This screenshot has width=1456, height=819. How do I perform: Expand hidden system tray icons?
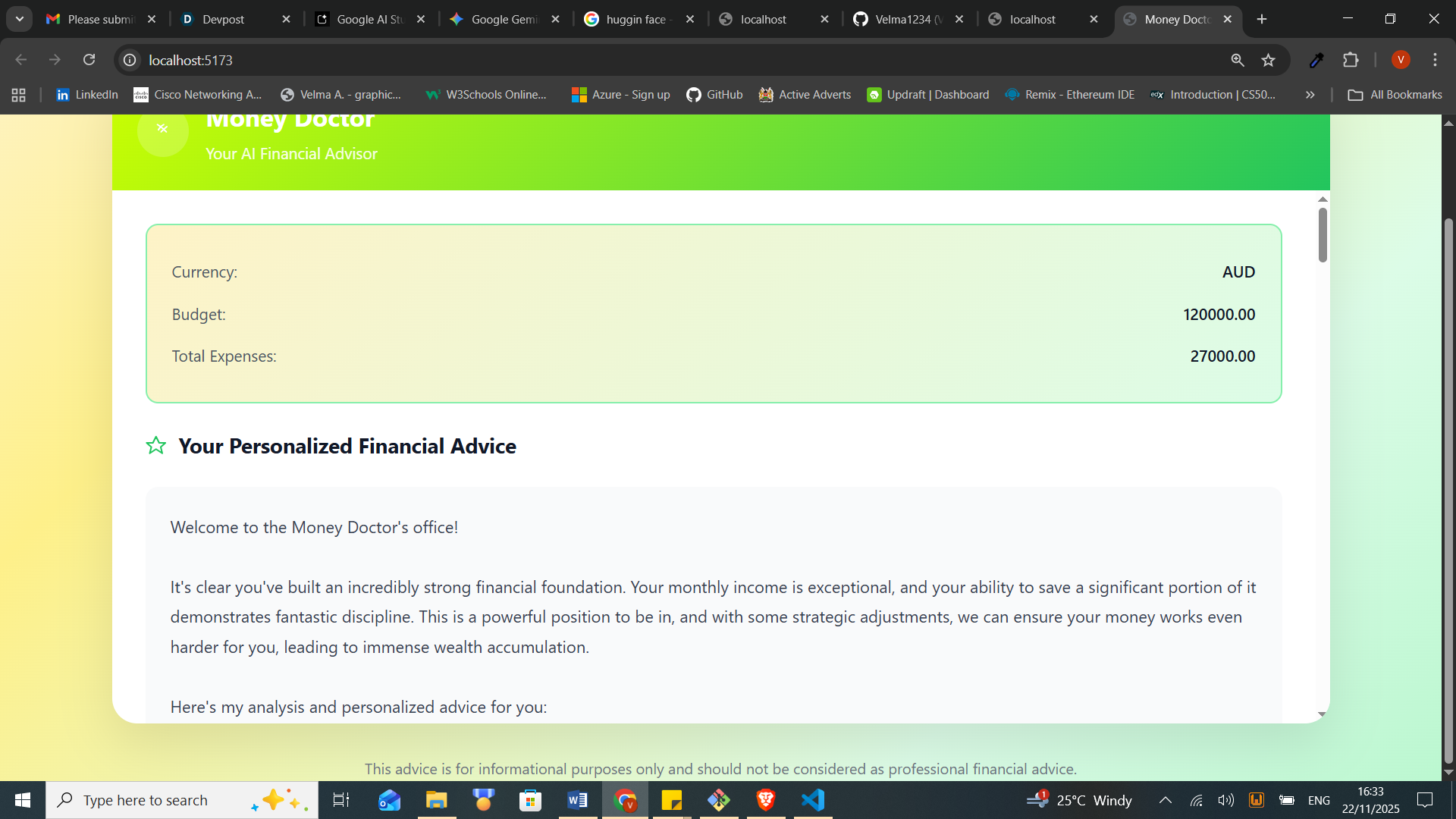(1166, 800)
